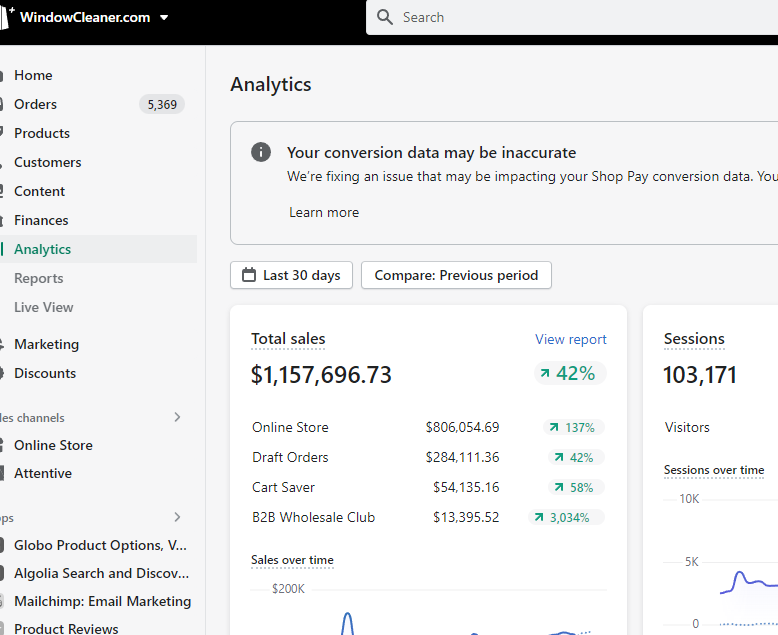Click the Cart Saver $54,135.16 row

click(428, 487)
